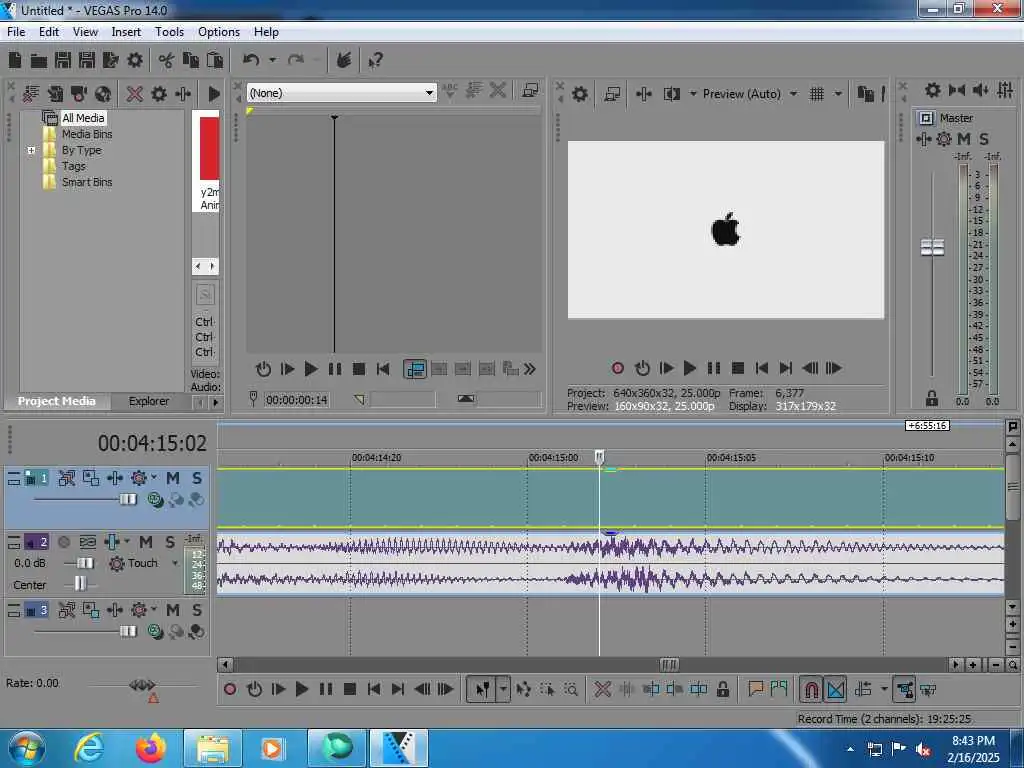Image resolution: width=1024 pixels, height=768 pixels.
Task: Open project Properties gear in main toolbar
Action: tap(135, 61)
